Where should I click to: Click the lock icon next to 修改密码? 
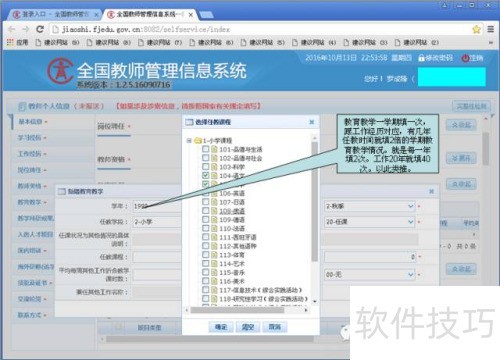[x=421, y=58]
